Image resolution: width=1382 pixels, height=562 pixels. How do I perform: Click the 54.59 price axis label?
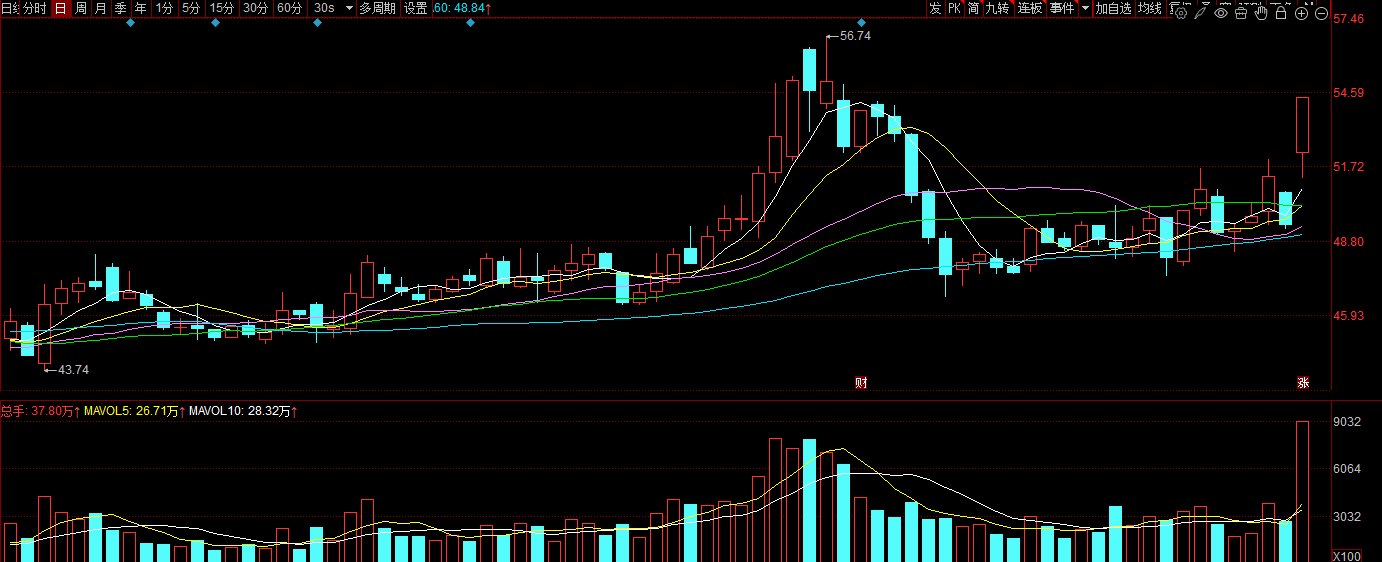tap(1348, 93)
